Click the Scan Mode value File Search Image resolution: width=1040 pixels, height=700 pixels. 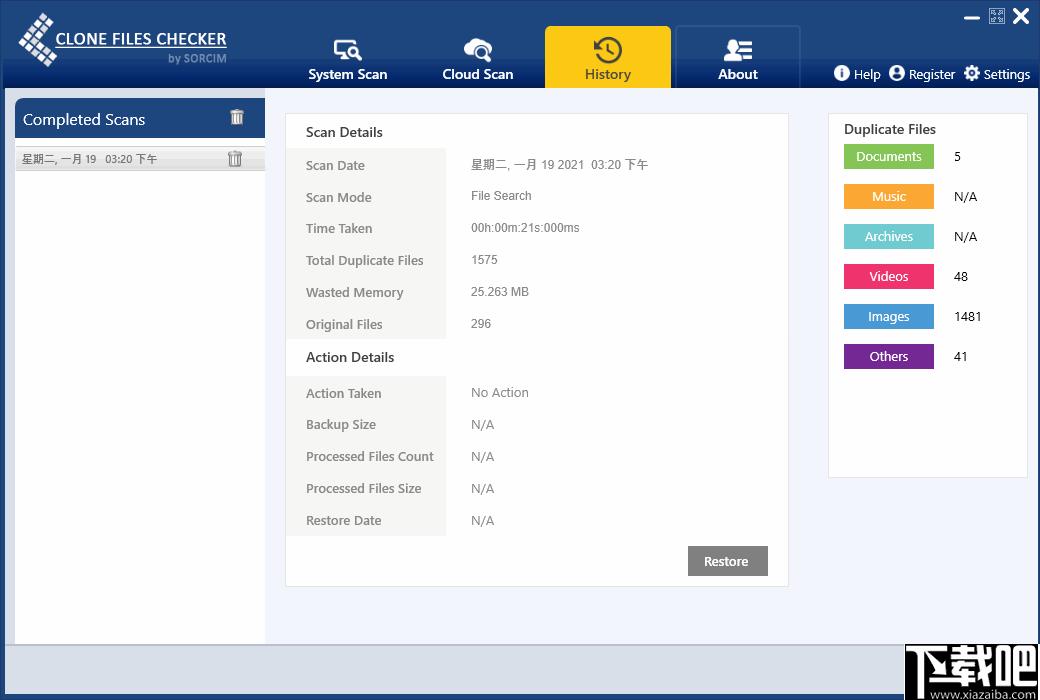[x=501, y=196]
